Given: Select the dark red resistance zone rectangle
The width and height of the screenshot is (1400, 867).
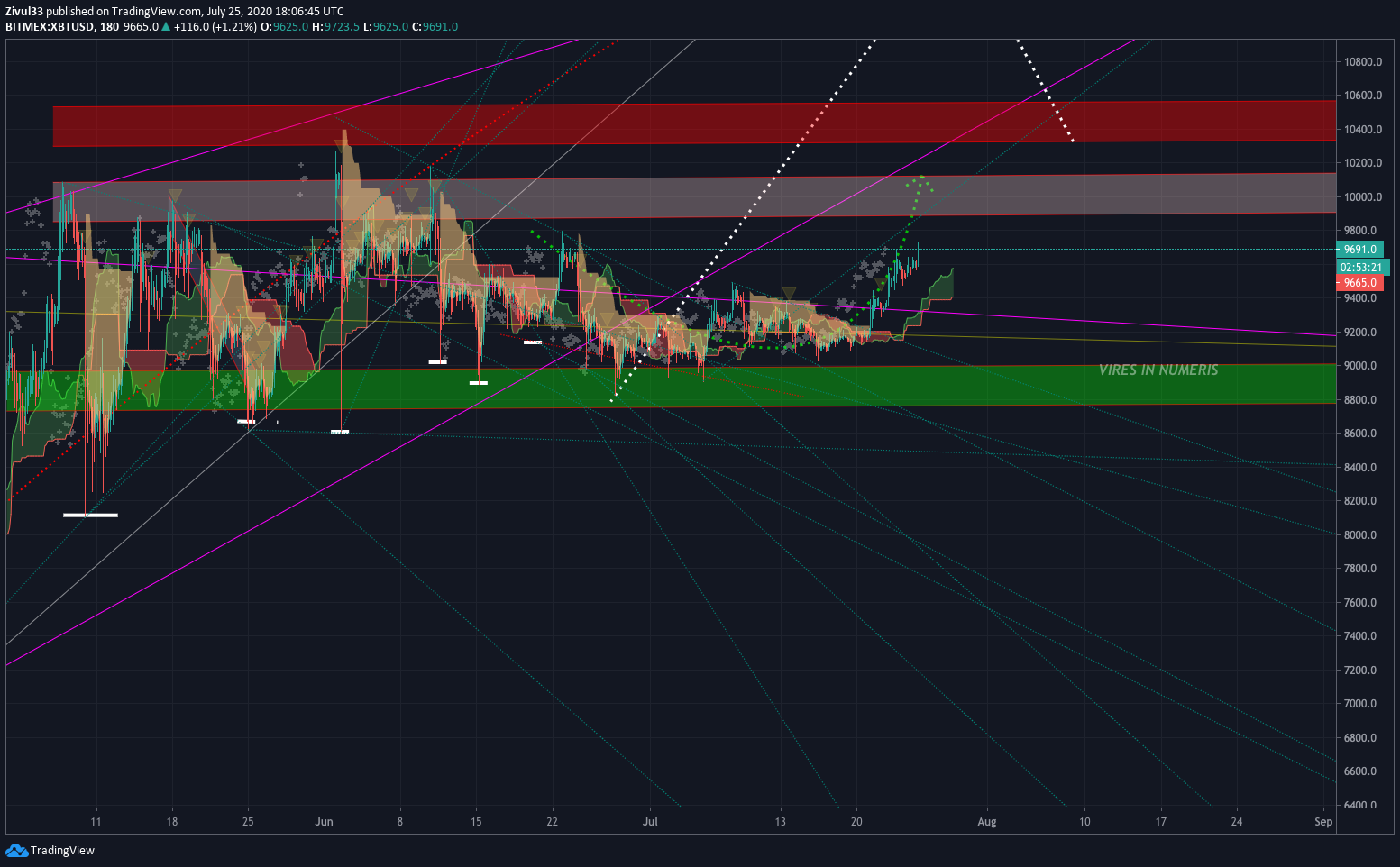Looking at the screenshot, I should 694,123.
